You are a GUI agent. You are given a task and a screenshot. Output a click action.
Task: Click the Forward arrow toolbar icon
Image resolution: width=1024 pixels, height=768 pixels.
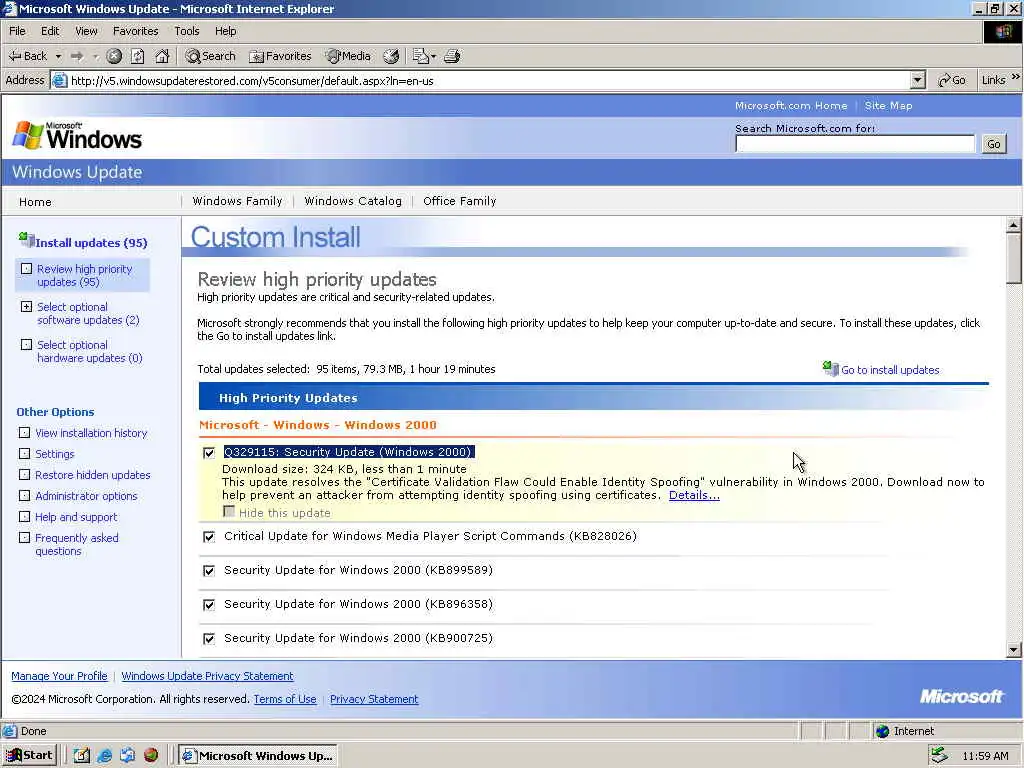(x=77, y=56)
